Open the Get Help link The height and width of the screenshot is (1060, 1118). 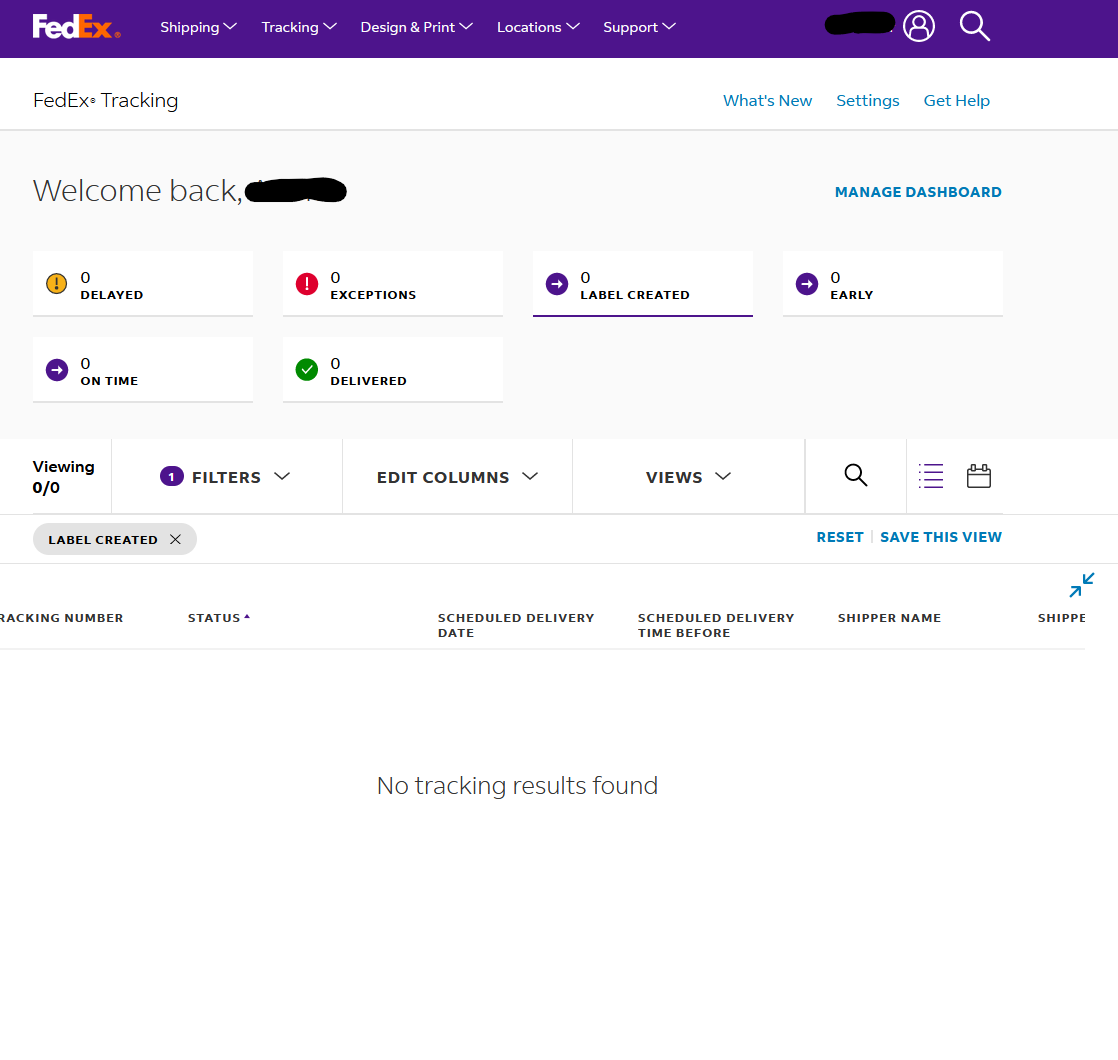[956, 100]
